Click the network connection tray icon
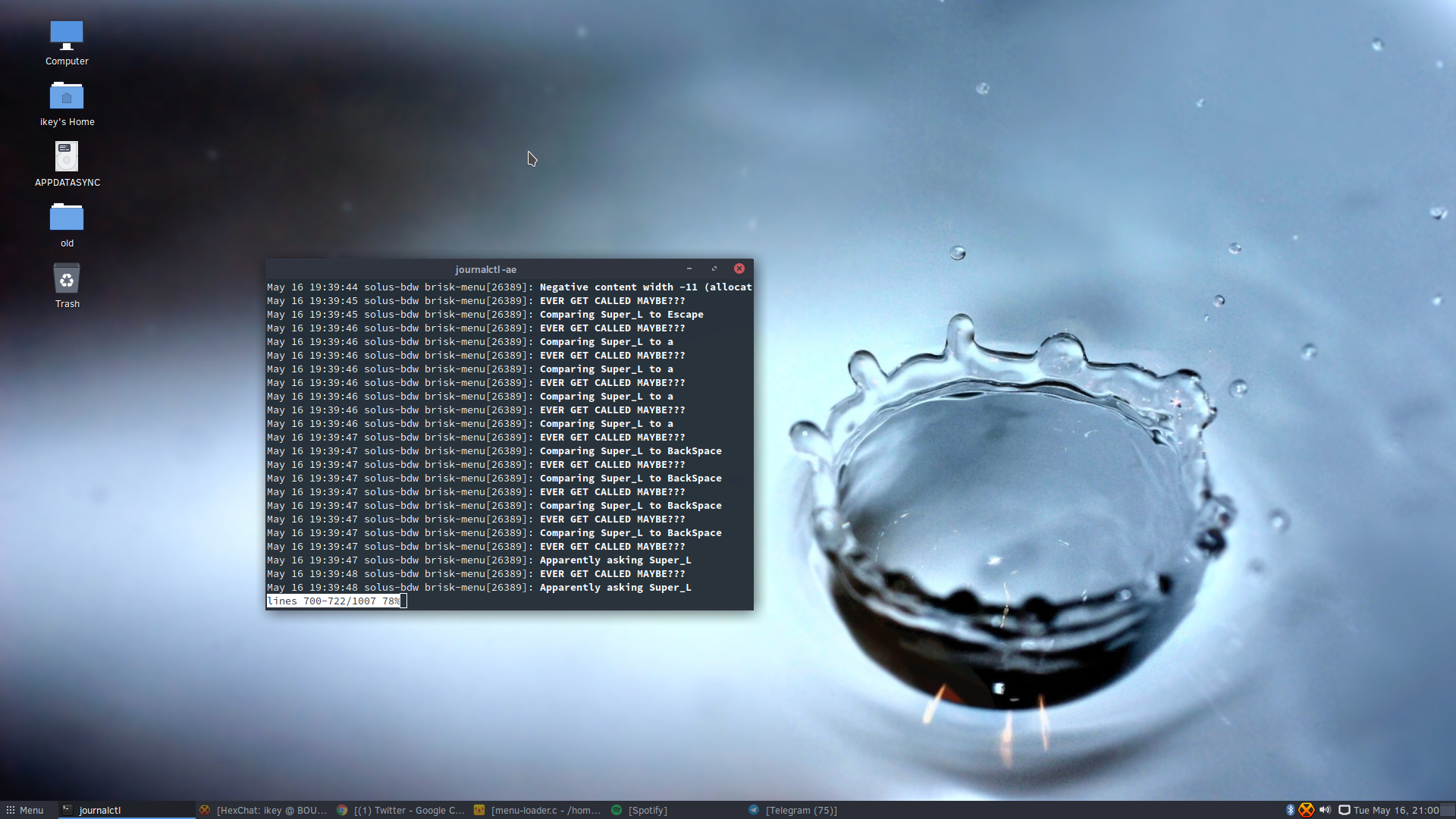Viewport: 1456px width, 819px height. [x=1344, y=810]
